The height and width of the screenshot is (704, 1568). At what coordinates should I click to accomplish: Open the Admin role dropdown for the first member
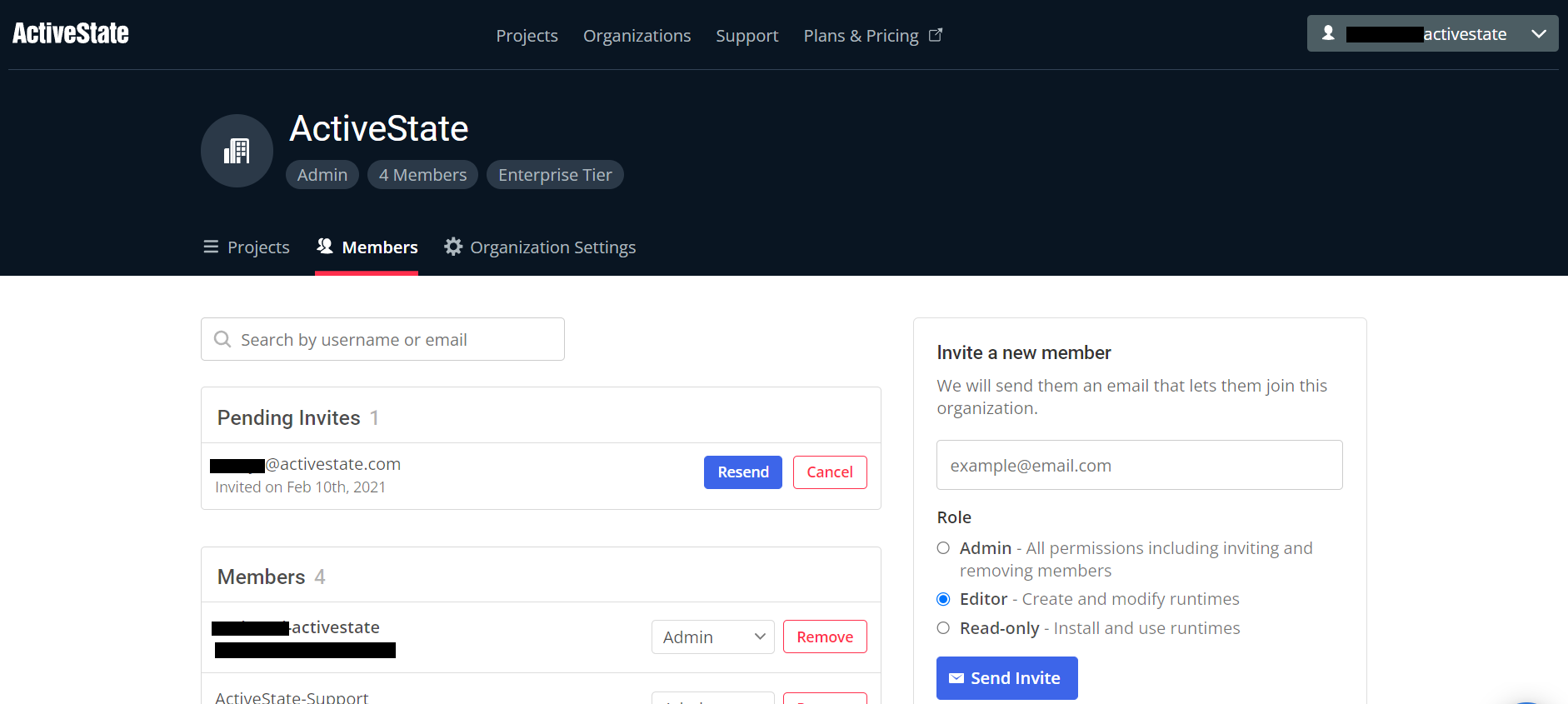coord(713,637)
